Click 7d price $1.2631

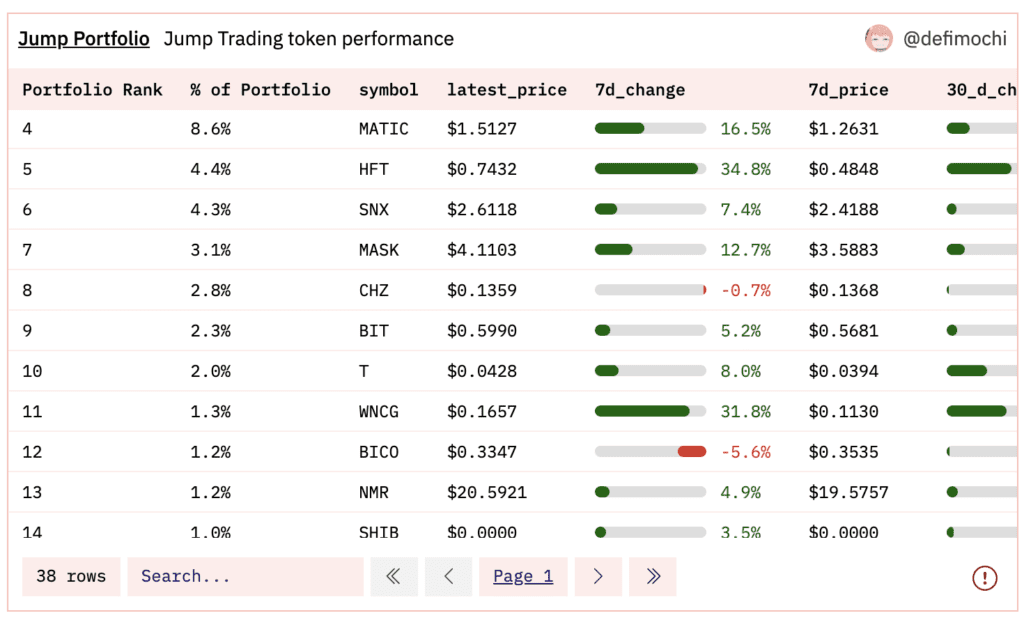(x=843, y=129)
